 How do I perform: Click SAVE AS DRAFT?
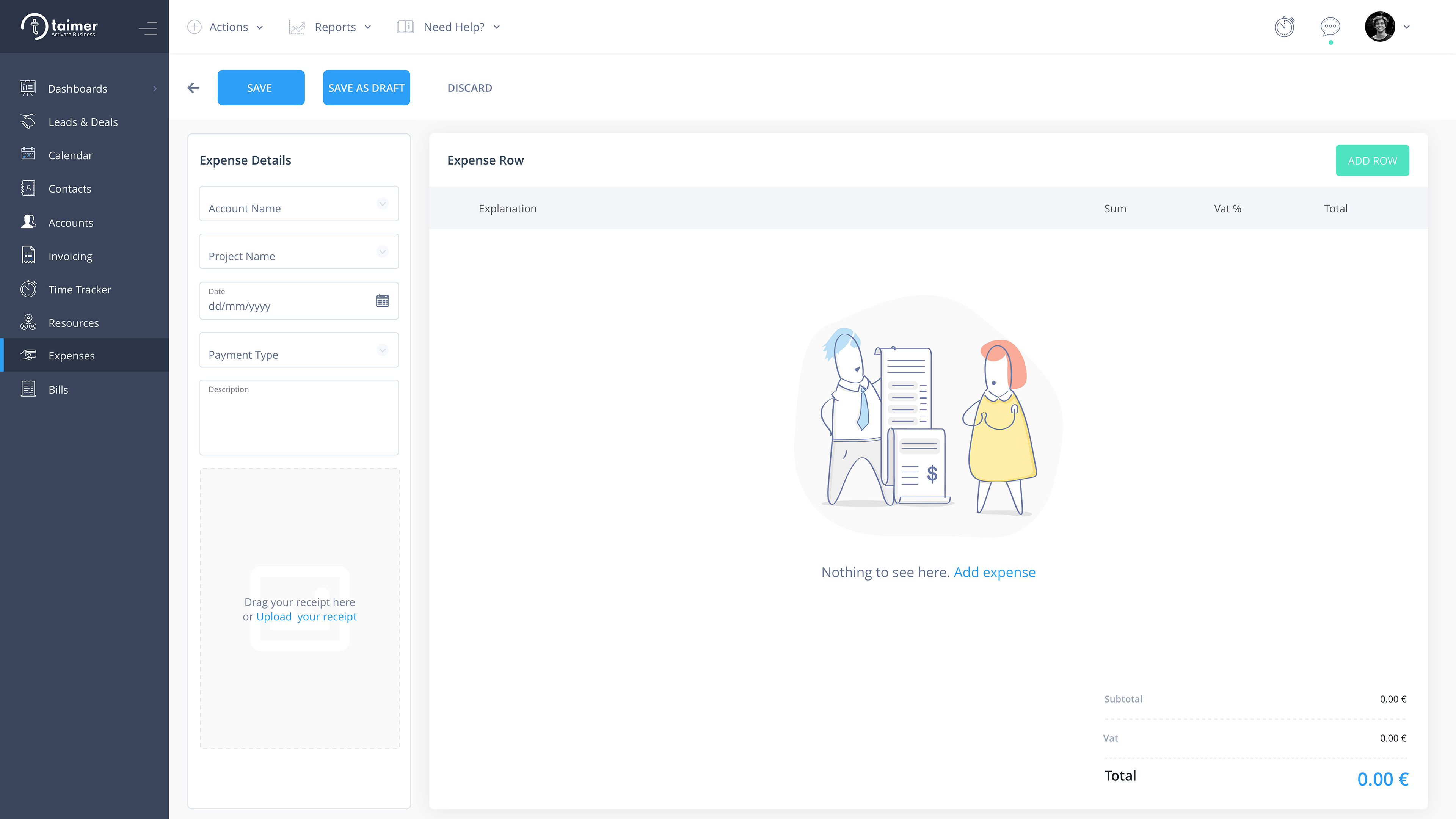coord(366,88)
